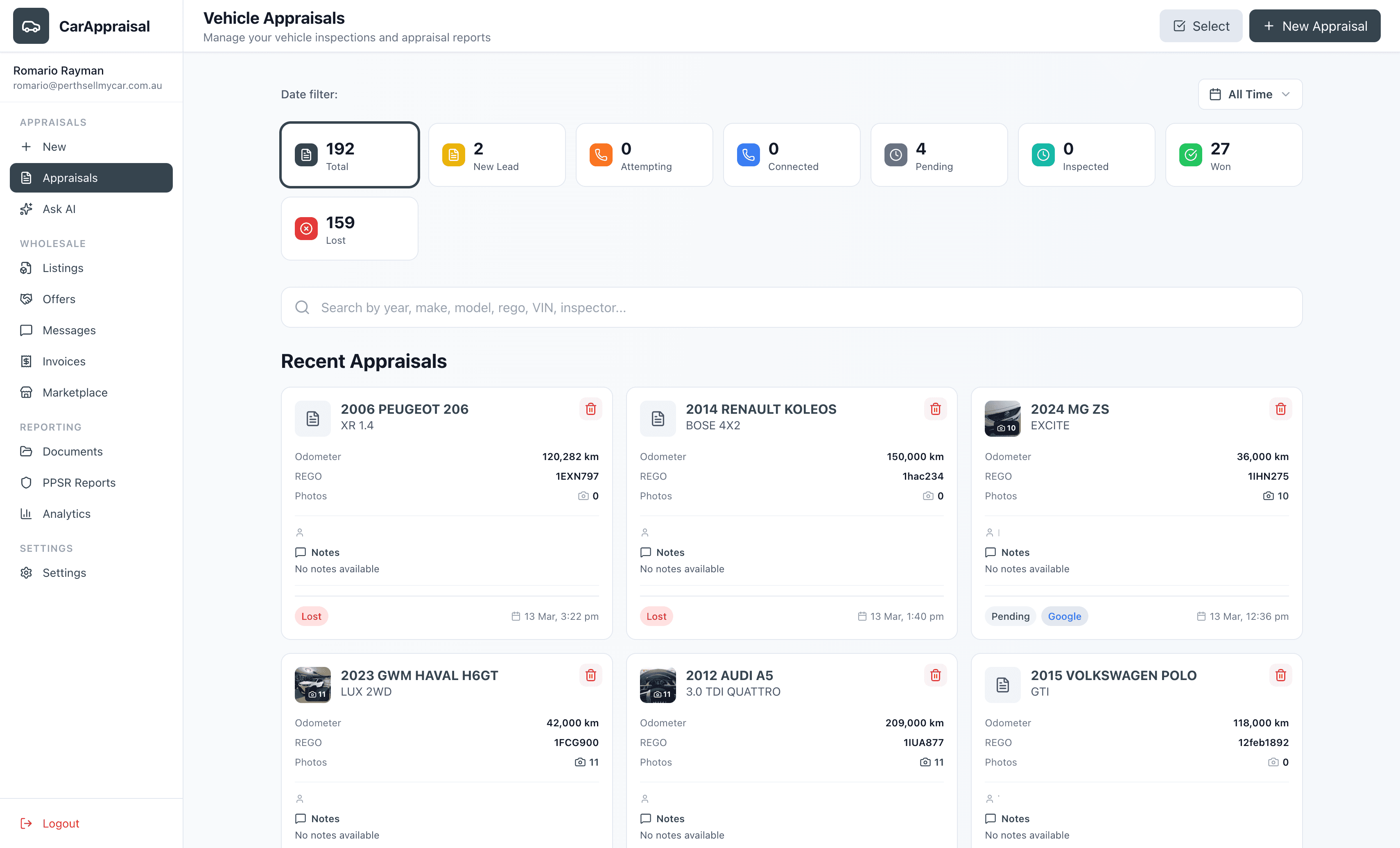The height and width of the screenshot is (848, 1400).
Task: Select the Lost filter card
Action: tap(349, 229)
